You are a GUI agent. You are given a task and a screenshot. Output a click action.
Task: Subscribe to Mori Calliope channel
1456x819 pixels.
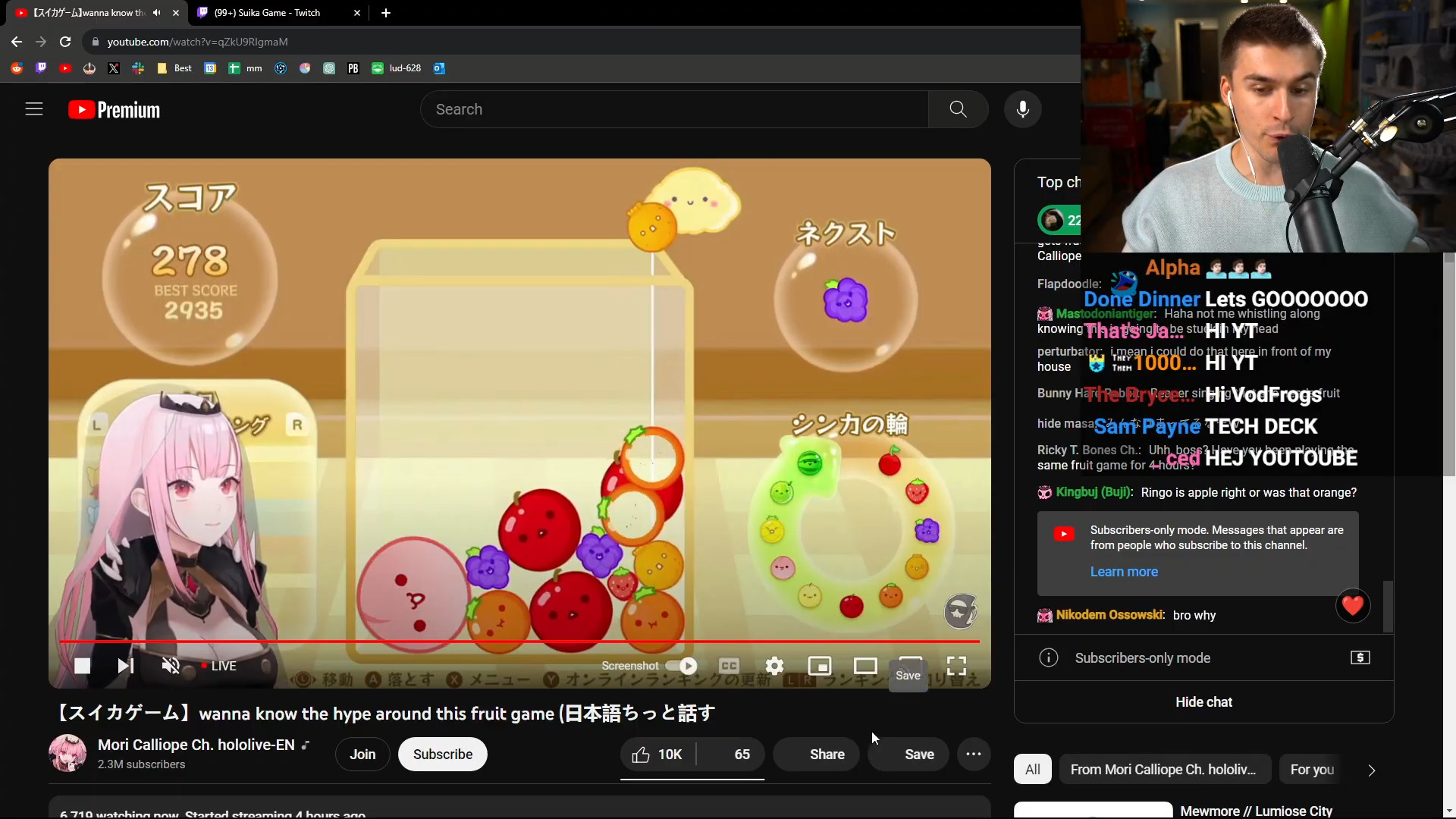point(443,755)
